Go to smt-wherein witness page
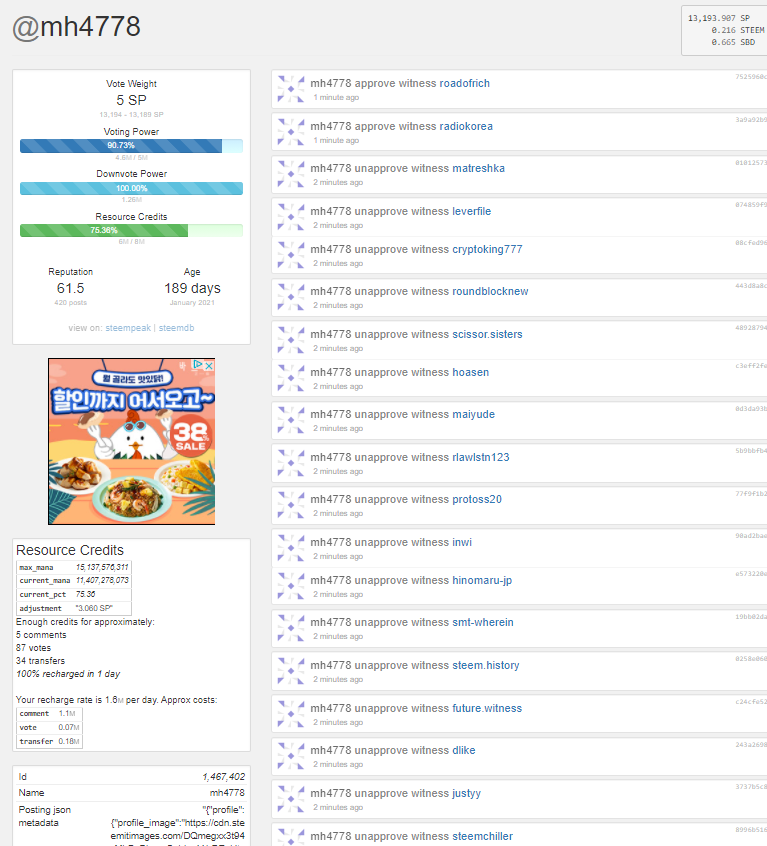The height and width of the screenshot is (846, 767). [483, 623]
